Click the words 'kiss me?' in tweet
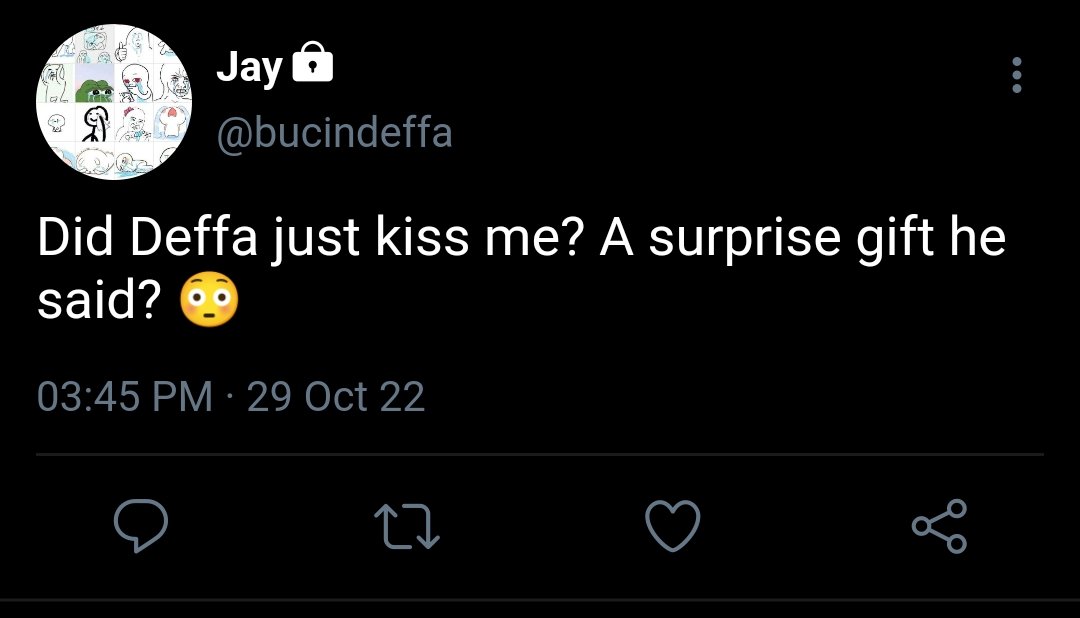The width and height of the screenshot is (1080, 618). [480, 236]
